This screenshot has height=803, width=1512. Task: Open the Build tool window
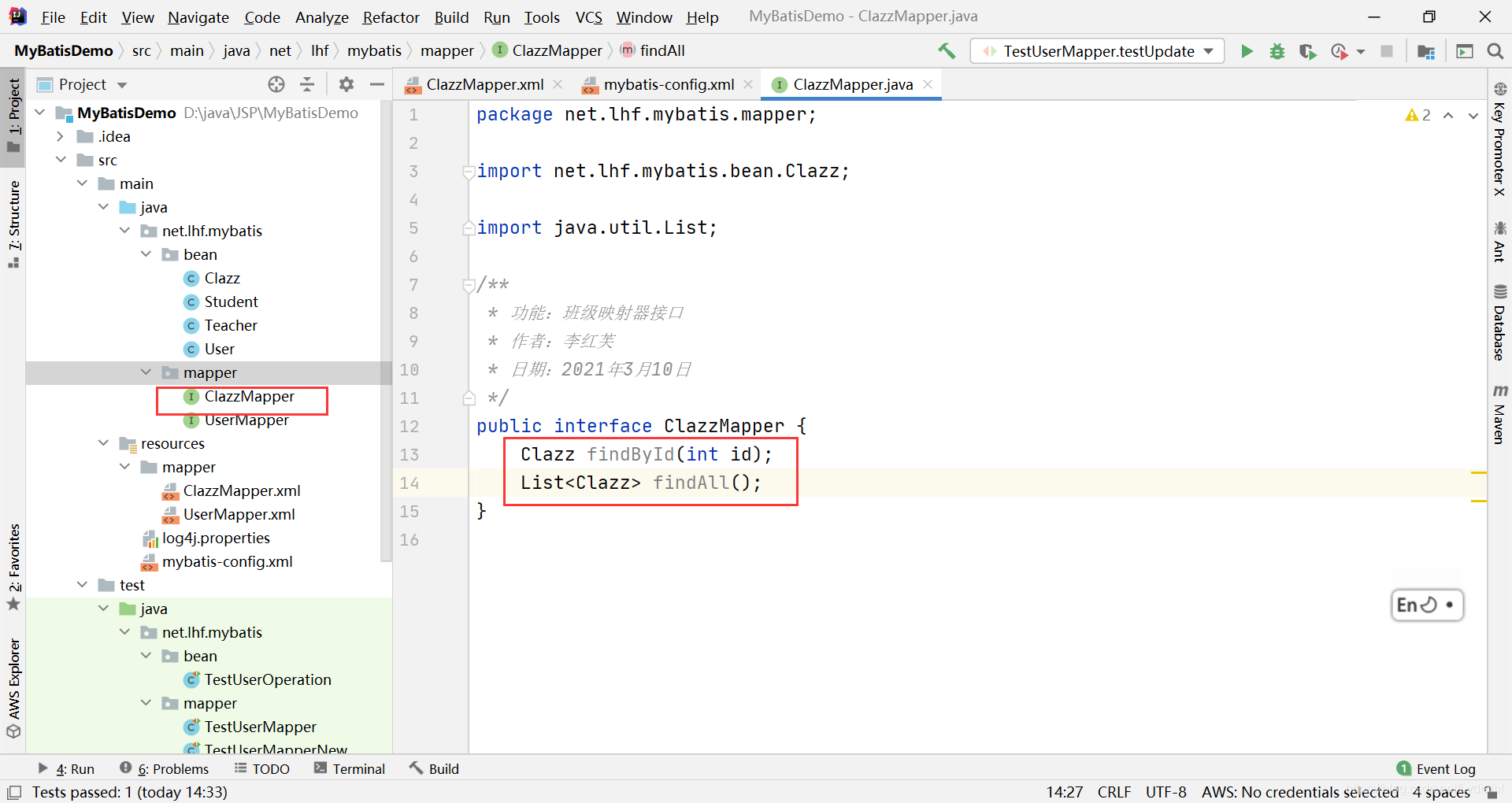[x=434, y=768]
